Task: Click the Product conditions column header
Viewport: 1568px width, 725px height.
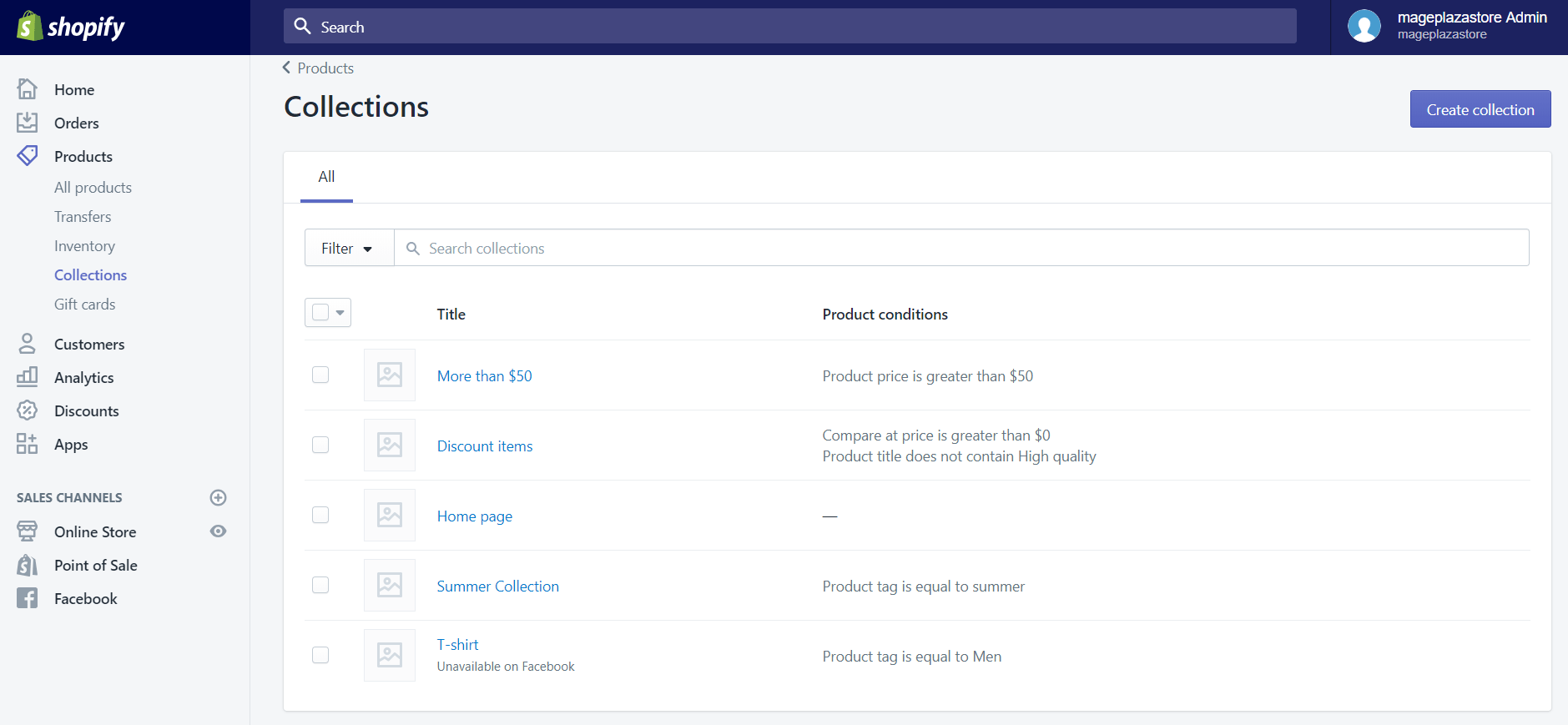Action: click(x=885, y=315)
